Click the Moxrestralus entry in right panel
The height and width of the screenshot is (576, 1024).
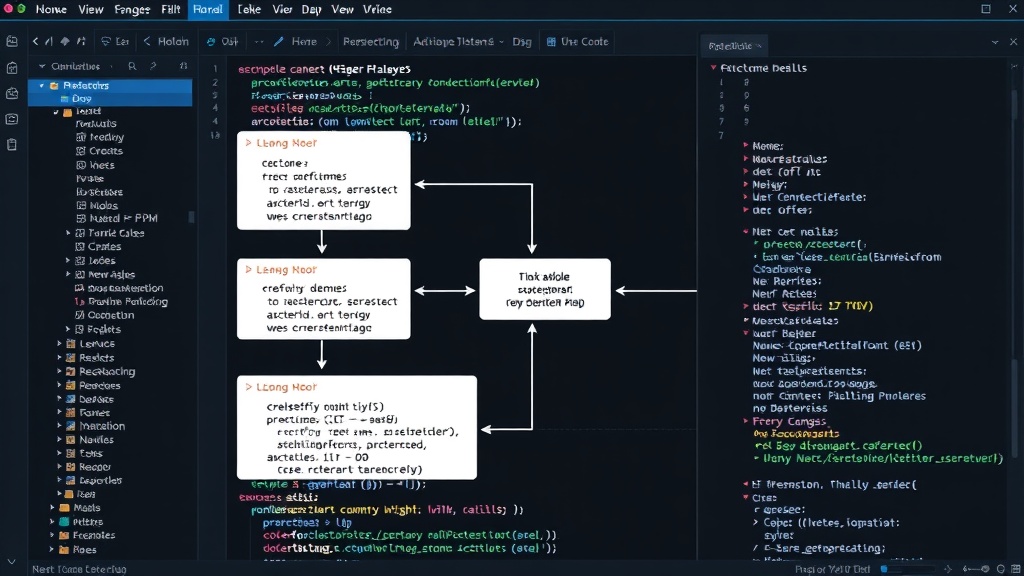click(789, 159)
